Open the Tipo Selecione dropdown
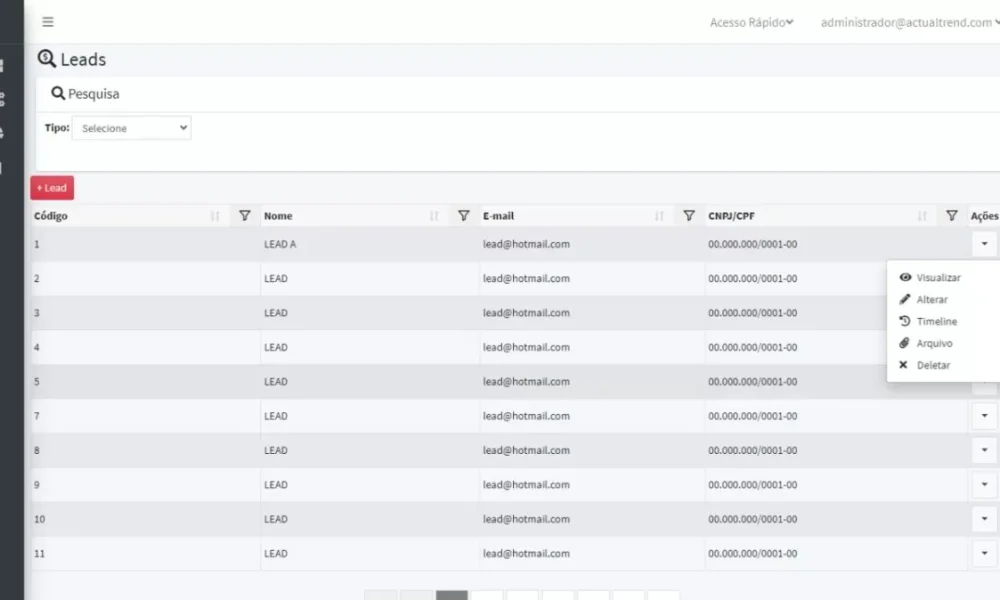The height and width of the screenshot is (600, 1000). click(131, 128)
